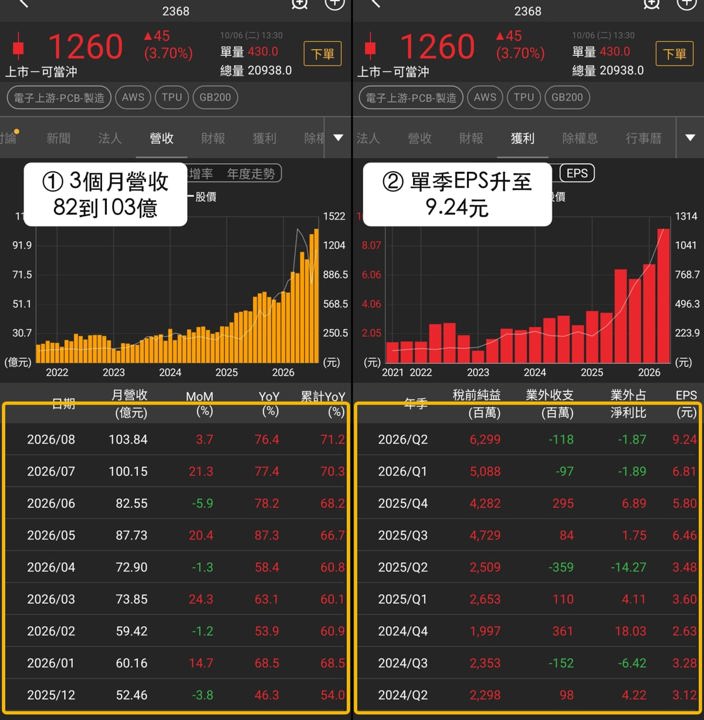Select the 2025/Q3 earnings row

click(528, 535)
